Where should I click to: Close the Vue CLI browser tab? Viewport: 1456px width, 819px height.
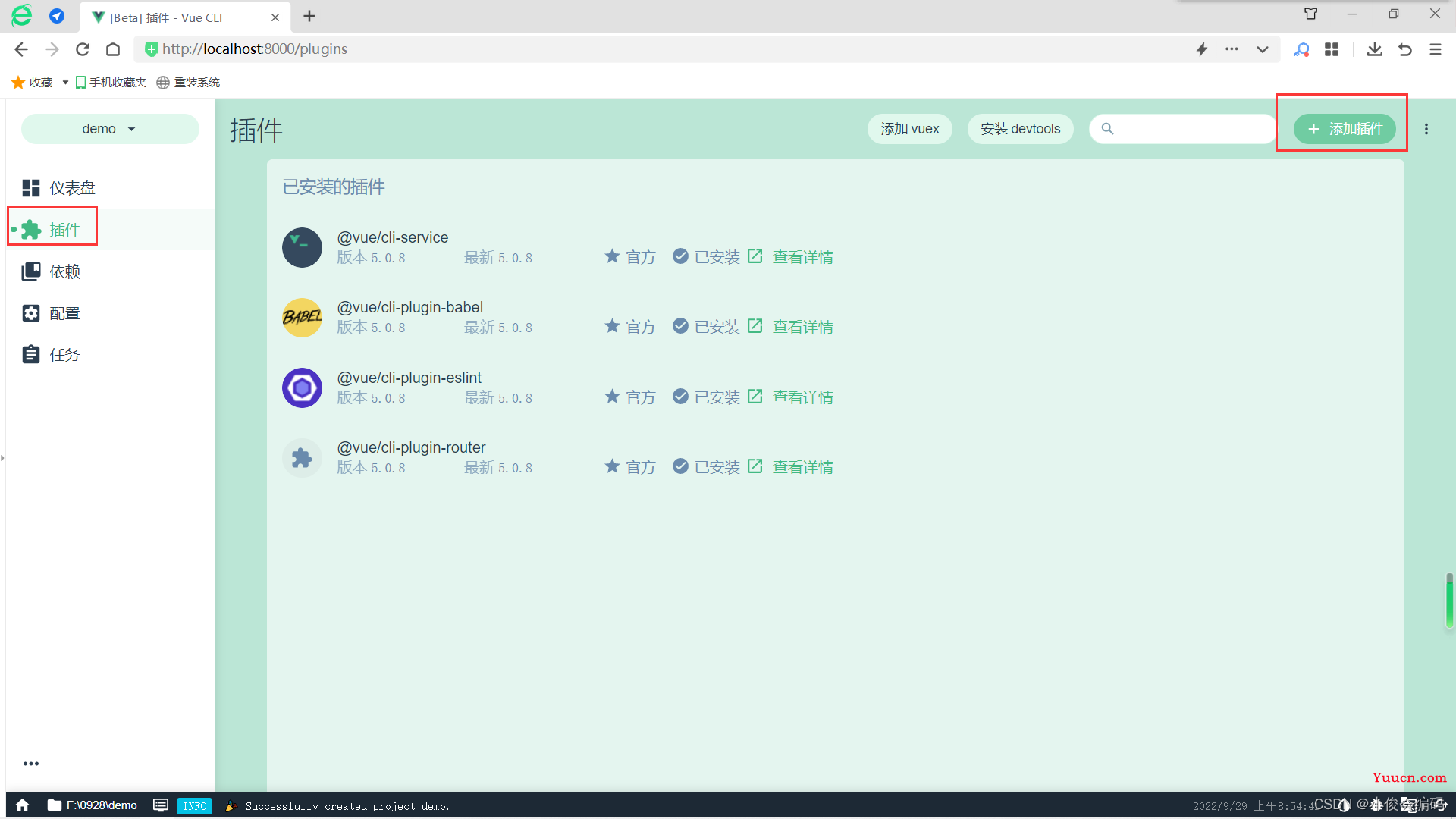click(275, 17)
